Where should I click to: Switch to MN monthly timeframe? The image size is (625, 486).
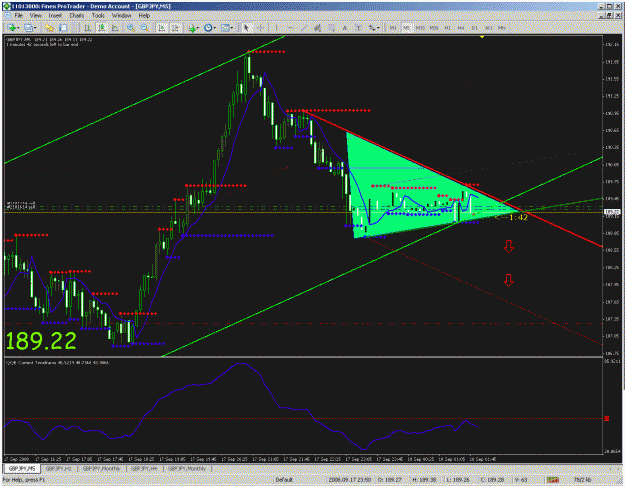tap(502, 28)
